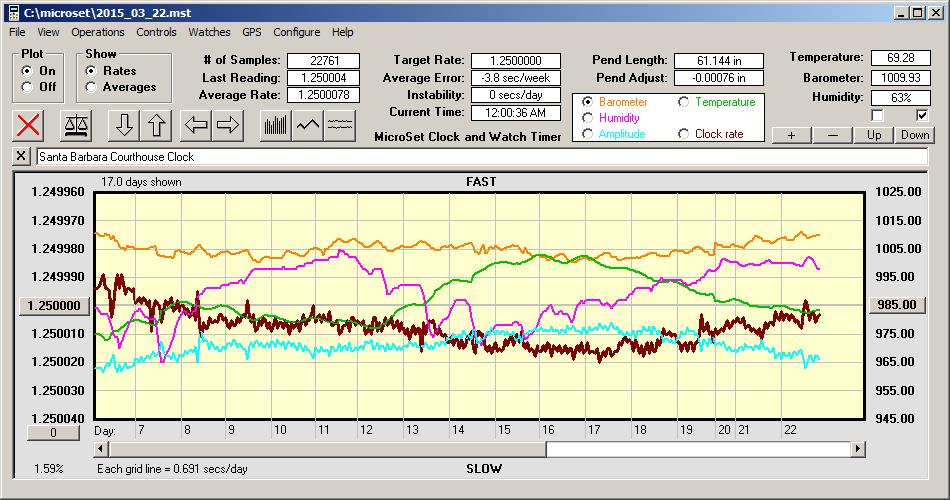Turn Plot Off

pyautogui.click(x=27, y=87)
